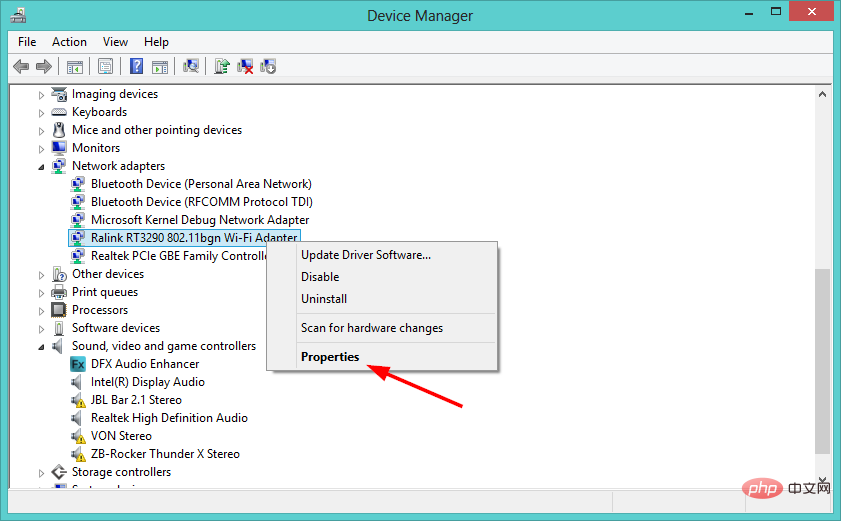
Task: Close the Device Manager window
Action: click(812, 12)
